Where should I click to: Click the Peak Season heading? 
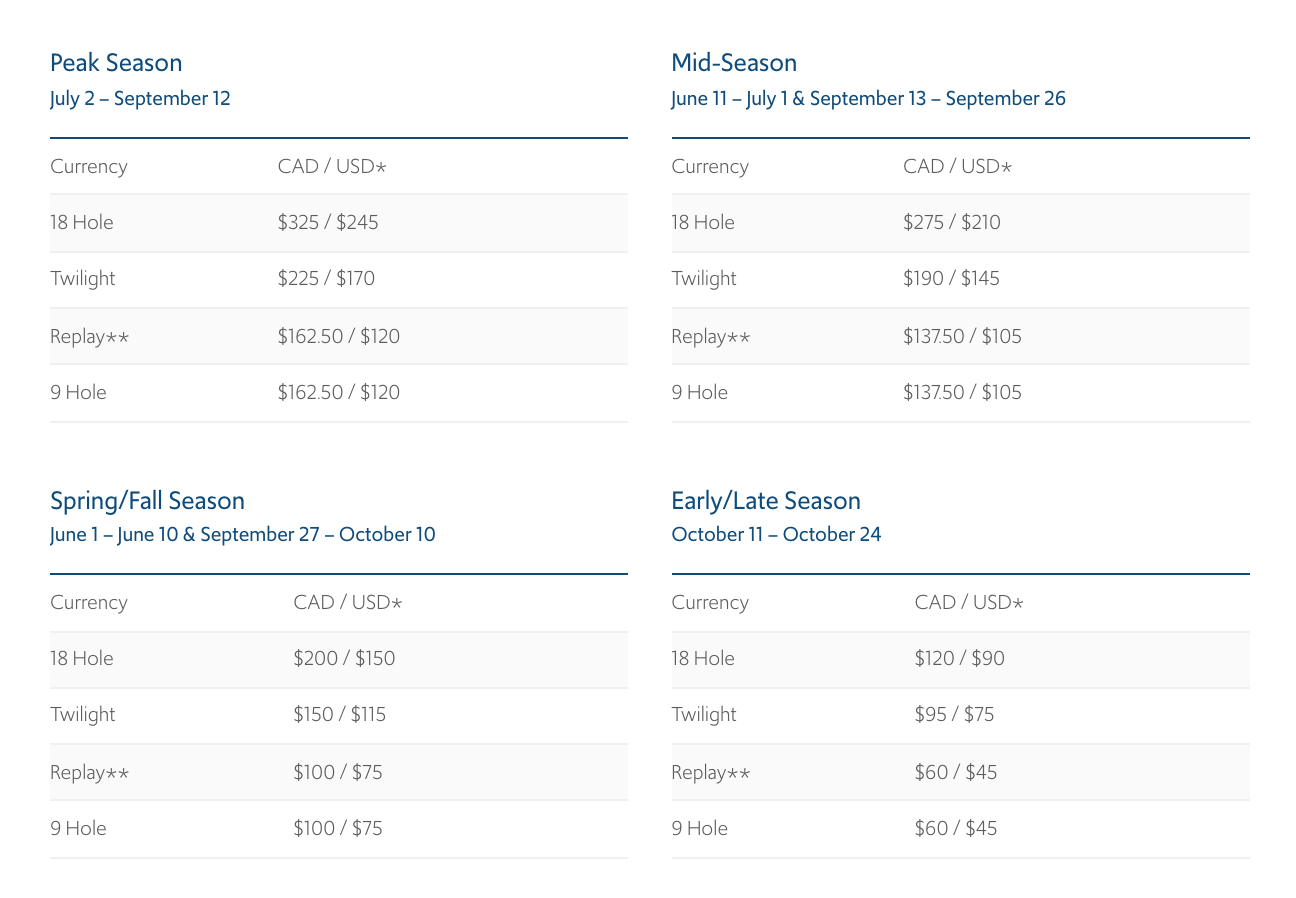click(116, 63)
